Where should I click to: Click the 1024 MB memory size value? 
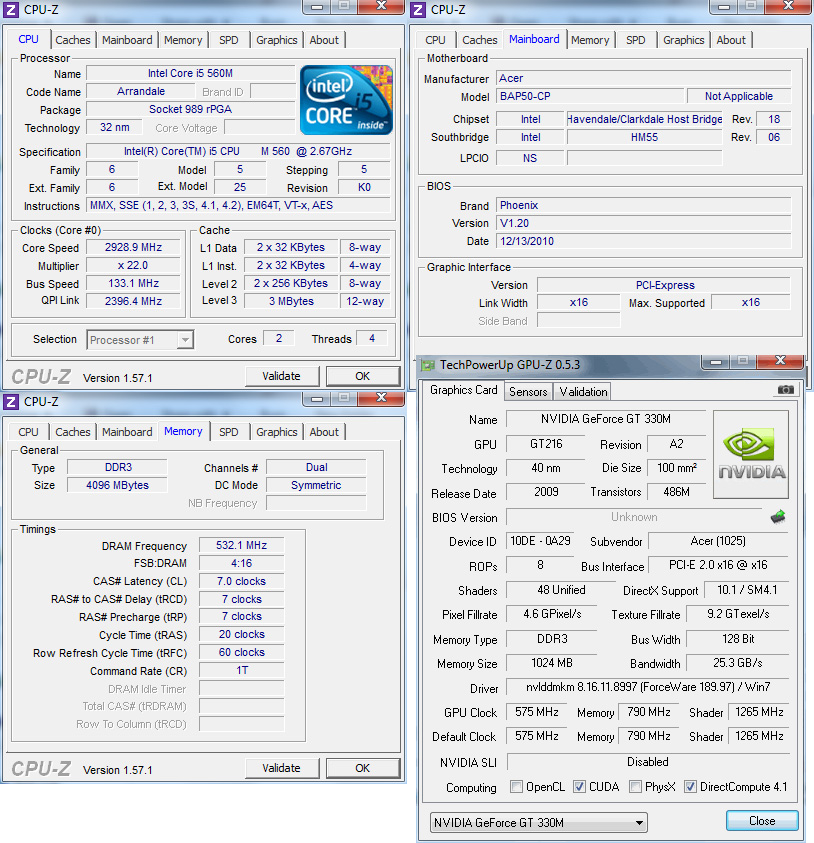click(x=552, y=663)
